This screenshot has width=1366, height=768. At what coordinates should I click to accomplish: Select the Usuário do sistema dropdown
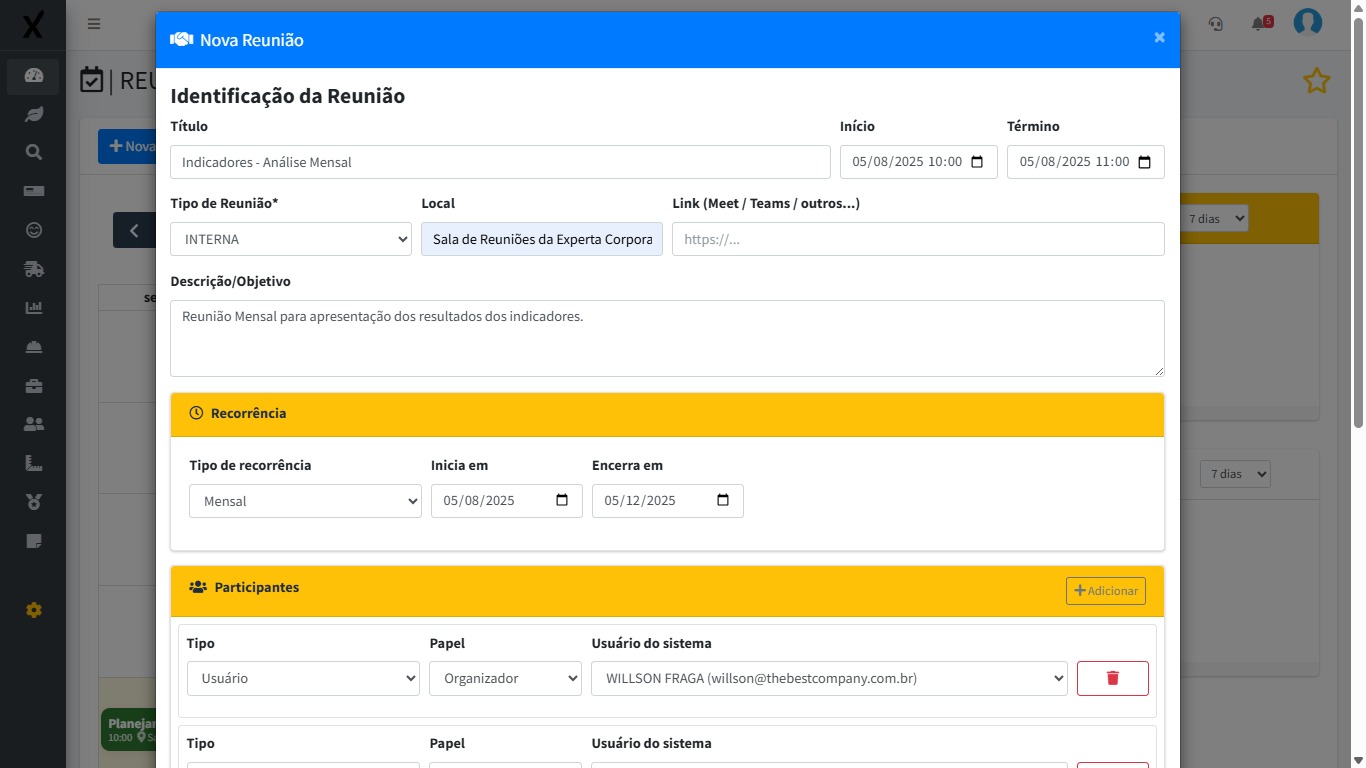[828, 678]
